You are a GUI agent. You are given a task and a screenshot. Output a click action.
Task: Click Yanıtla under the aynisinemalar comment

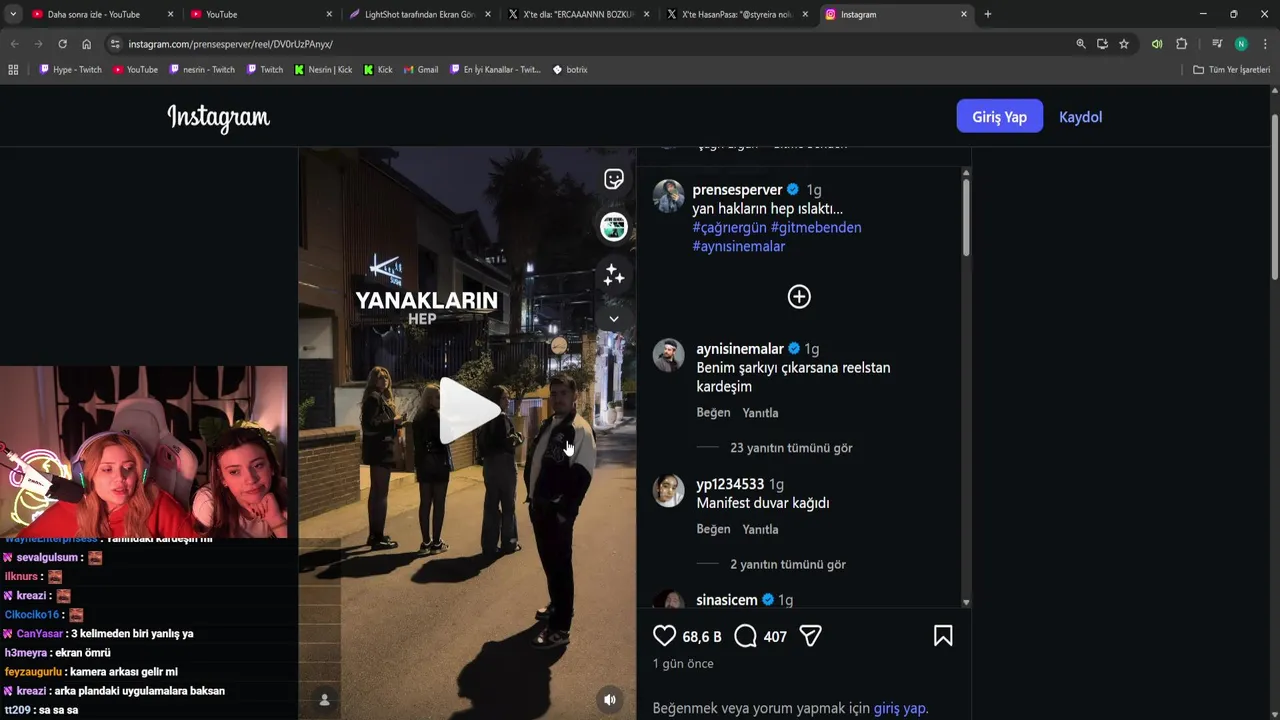(x=760, y=413)
